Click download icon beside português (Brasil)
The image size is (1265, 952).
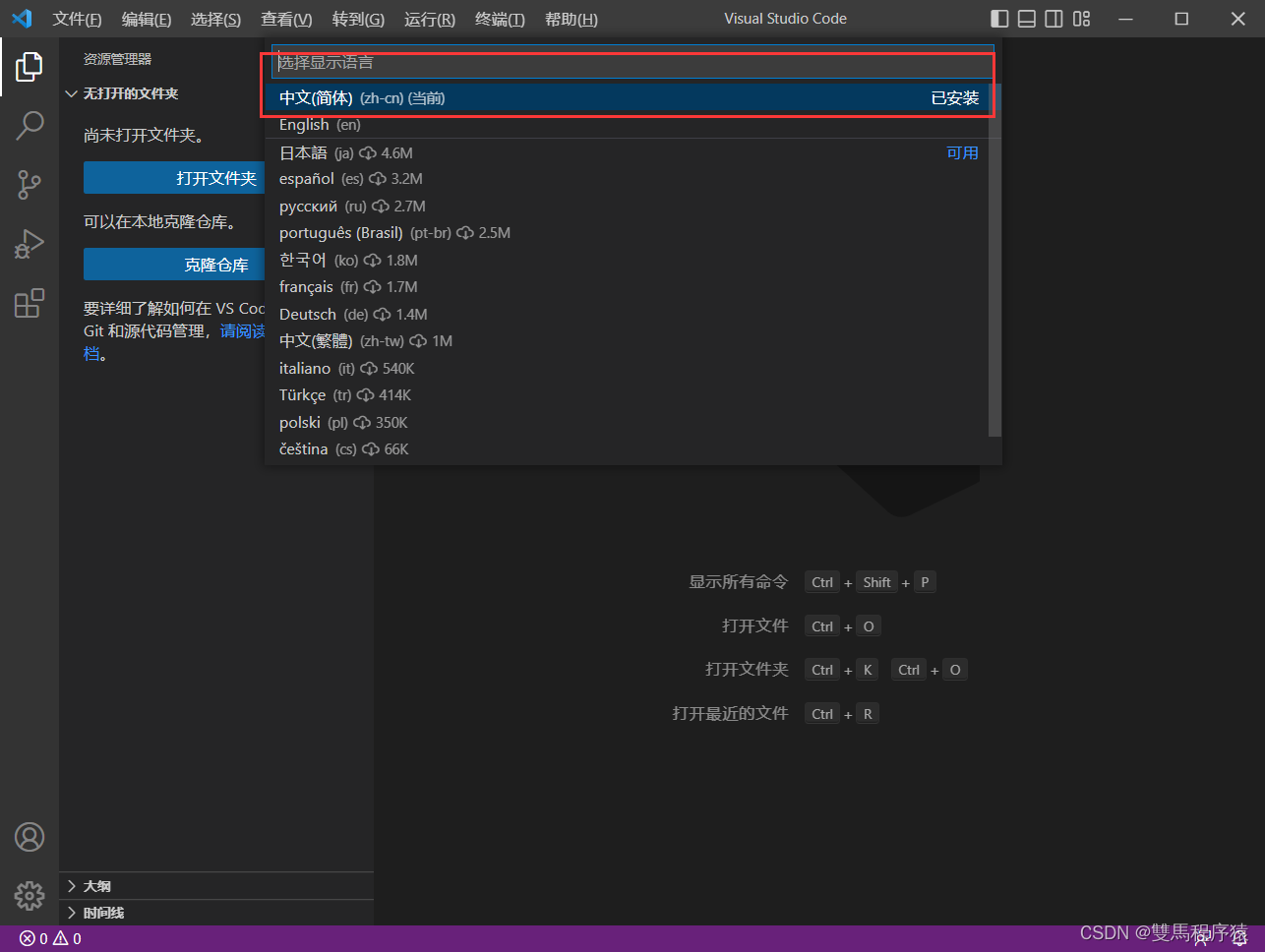pos(465,233)
